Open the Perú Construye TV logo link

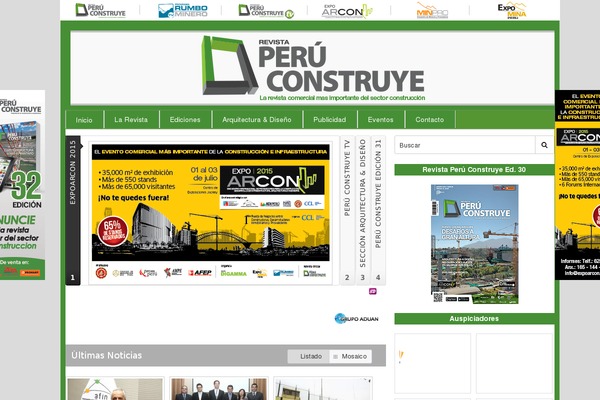[x=266, y=11]
